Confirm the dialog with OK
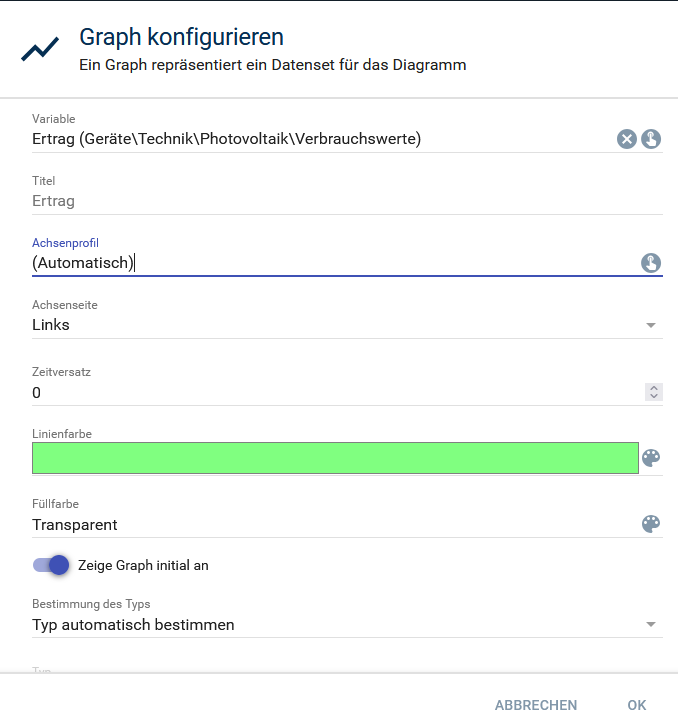 tap(637, 705)
